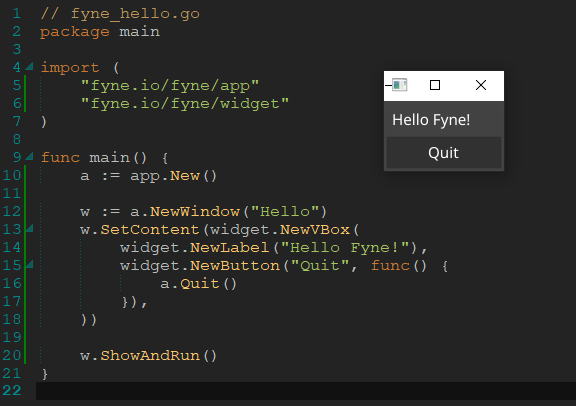This screenshot has width=576, height=406.
Task: Click the func keyword on line 15
Action: coord(390,266)
